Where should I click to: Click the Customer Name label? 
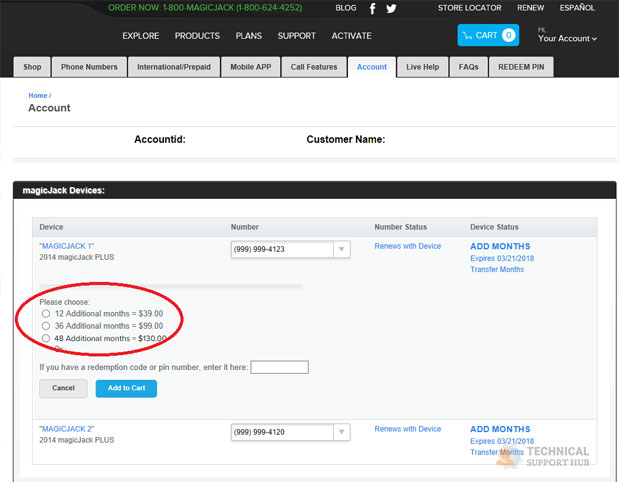click(x=346, y=139)
